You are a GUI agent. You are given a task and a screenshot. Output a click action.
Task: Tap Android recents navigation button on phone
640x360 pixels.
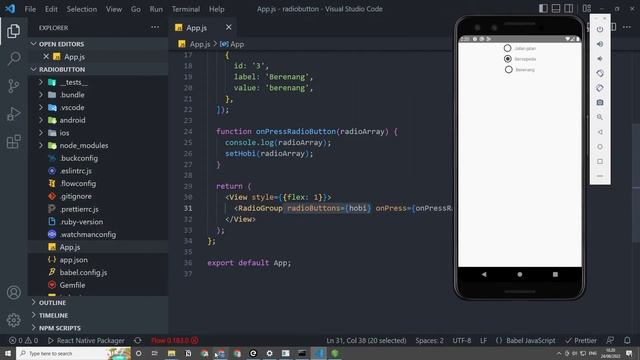(555, 274)
